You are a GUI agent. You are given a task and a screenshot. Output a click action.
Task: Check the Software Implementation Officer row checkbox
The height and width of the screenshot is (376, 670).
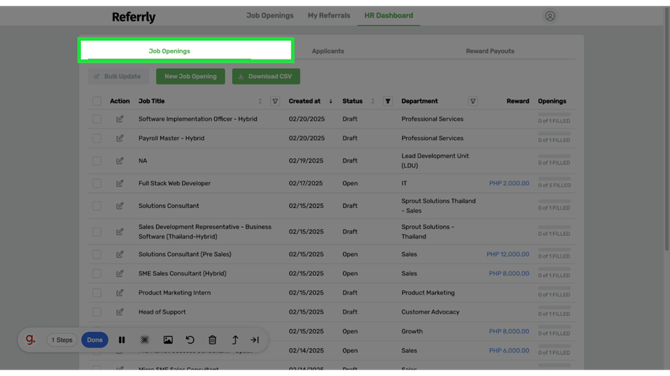(x=97, y=119)
